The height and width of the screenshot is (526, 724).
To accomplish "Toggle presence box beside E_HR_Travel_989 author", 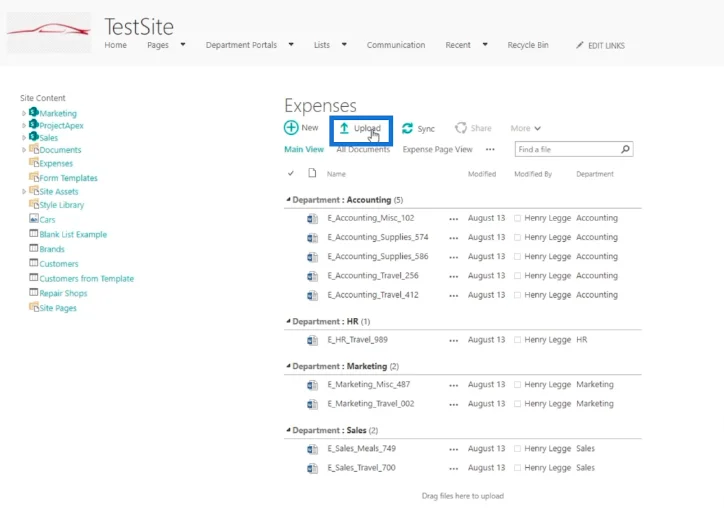I will [x=518, y=340].
